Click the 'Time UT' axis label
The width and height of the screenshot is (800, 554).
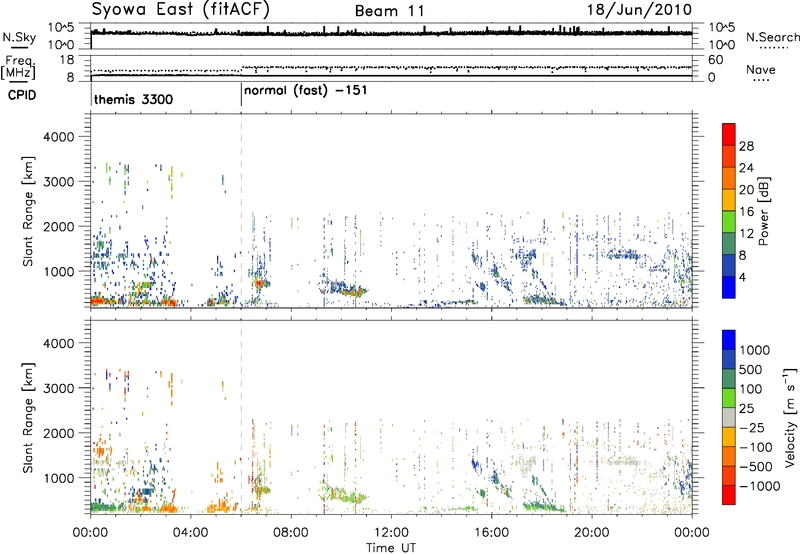(x=391, y=548)
